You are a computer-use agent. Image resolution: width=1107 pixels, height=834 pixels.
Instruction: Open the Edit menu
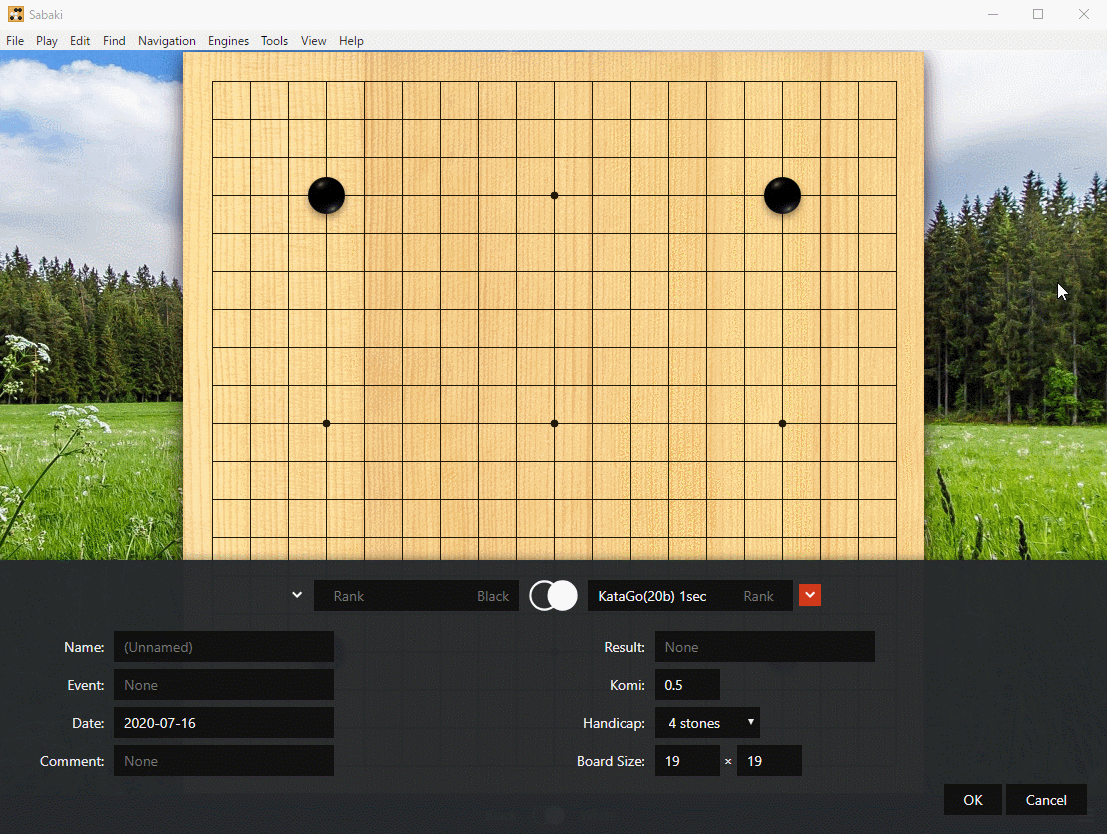[x=80, y=41]
